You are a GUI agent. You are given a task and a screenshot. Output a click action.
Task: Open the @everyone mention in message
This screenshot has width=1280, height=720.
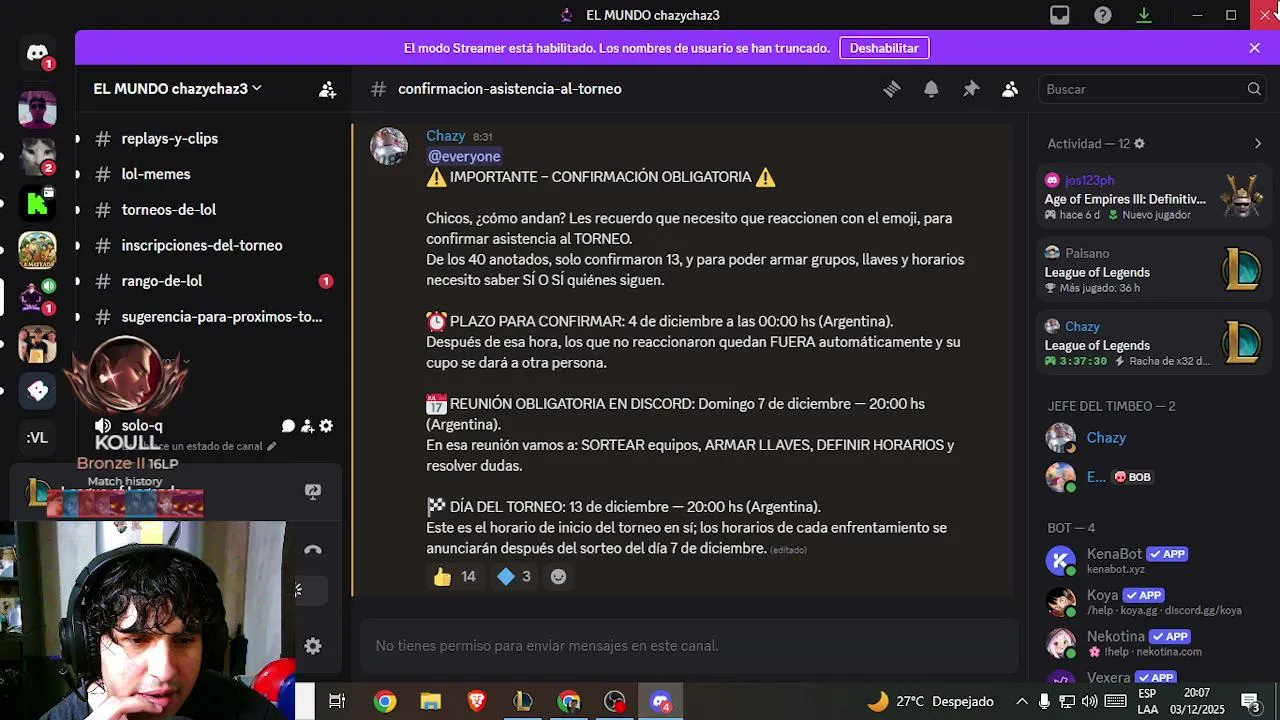tap(464, 156)
